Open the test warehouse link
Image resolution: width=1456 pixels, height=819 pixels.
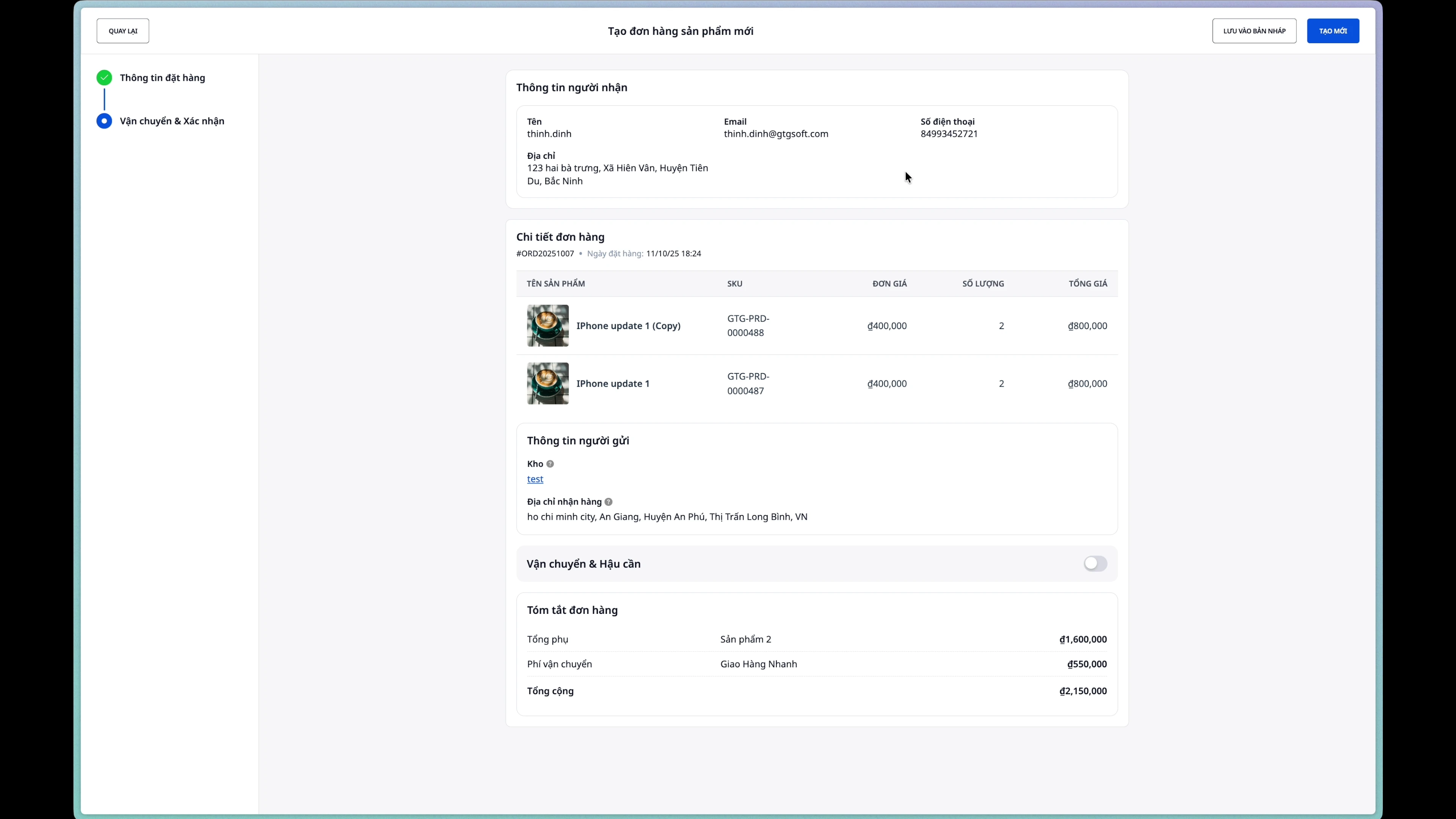click(x=535, y=479)
